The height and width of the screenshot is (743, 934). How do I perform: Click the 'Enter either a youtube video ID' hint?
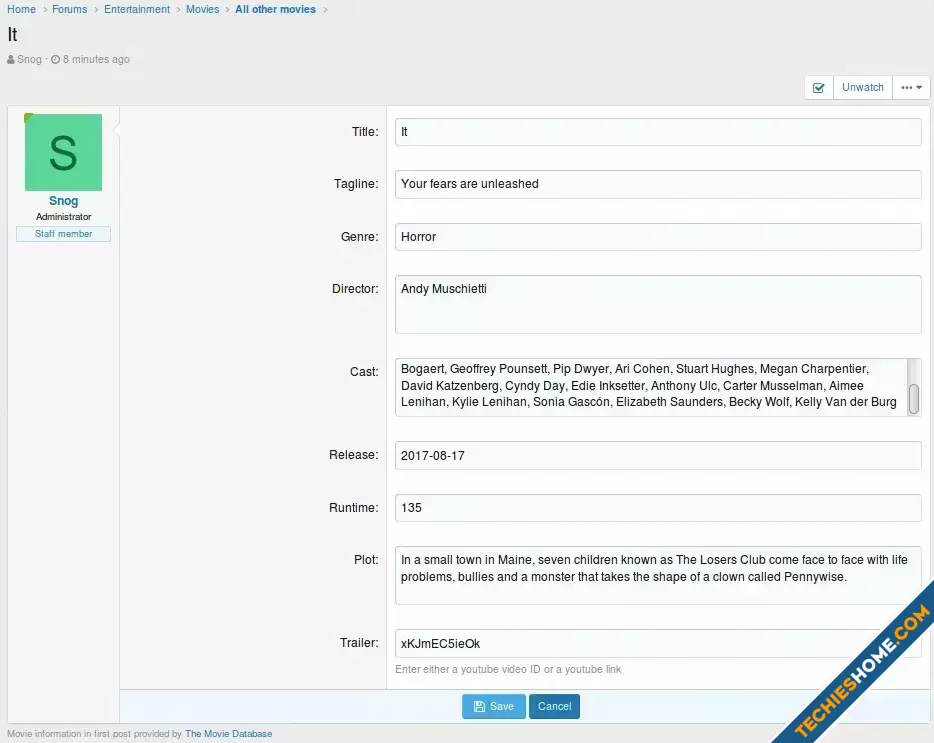point(508,670)
